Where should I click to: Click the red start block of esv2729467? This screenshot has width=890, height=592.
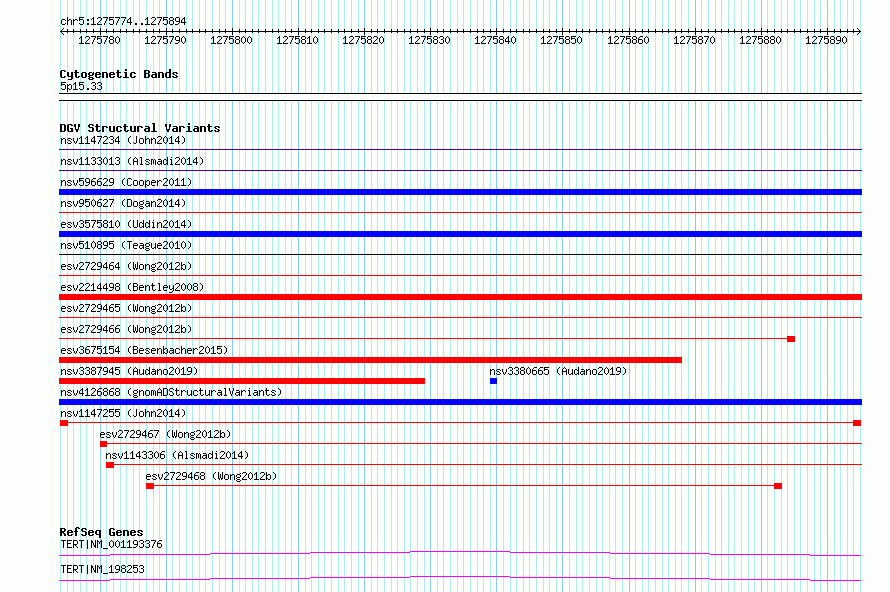103,444
